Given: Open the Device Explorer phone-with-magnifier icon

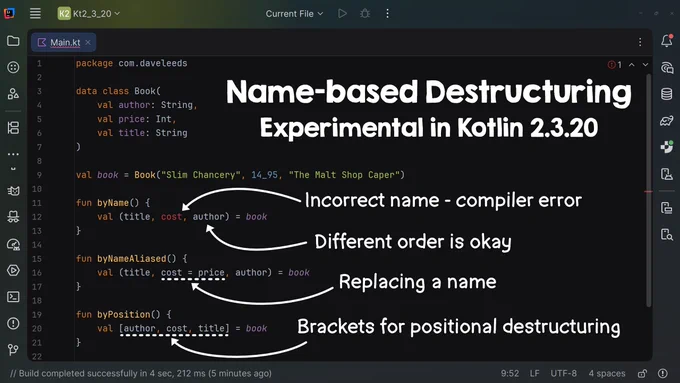Looking at the screenshot, I should point(667,235).
